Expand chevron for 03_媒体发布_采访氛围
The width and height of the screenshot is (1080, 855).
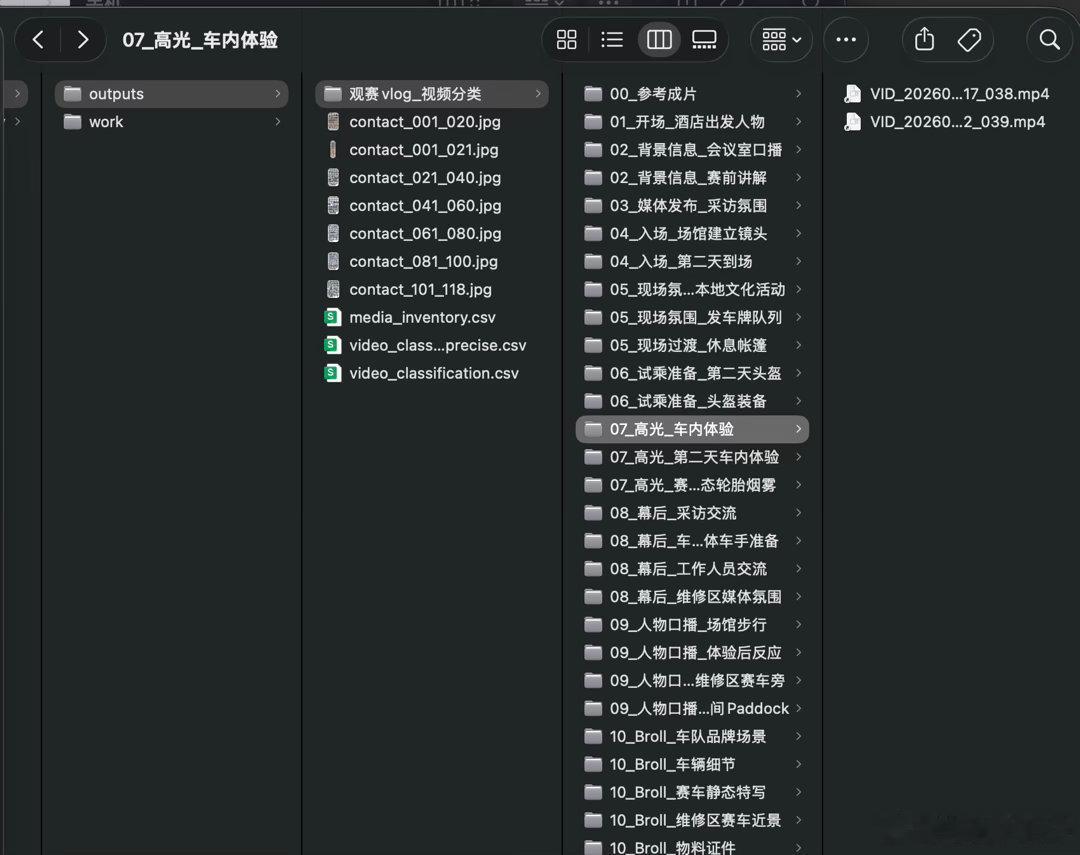(798, 205)
